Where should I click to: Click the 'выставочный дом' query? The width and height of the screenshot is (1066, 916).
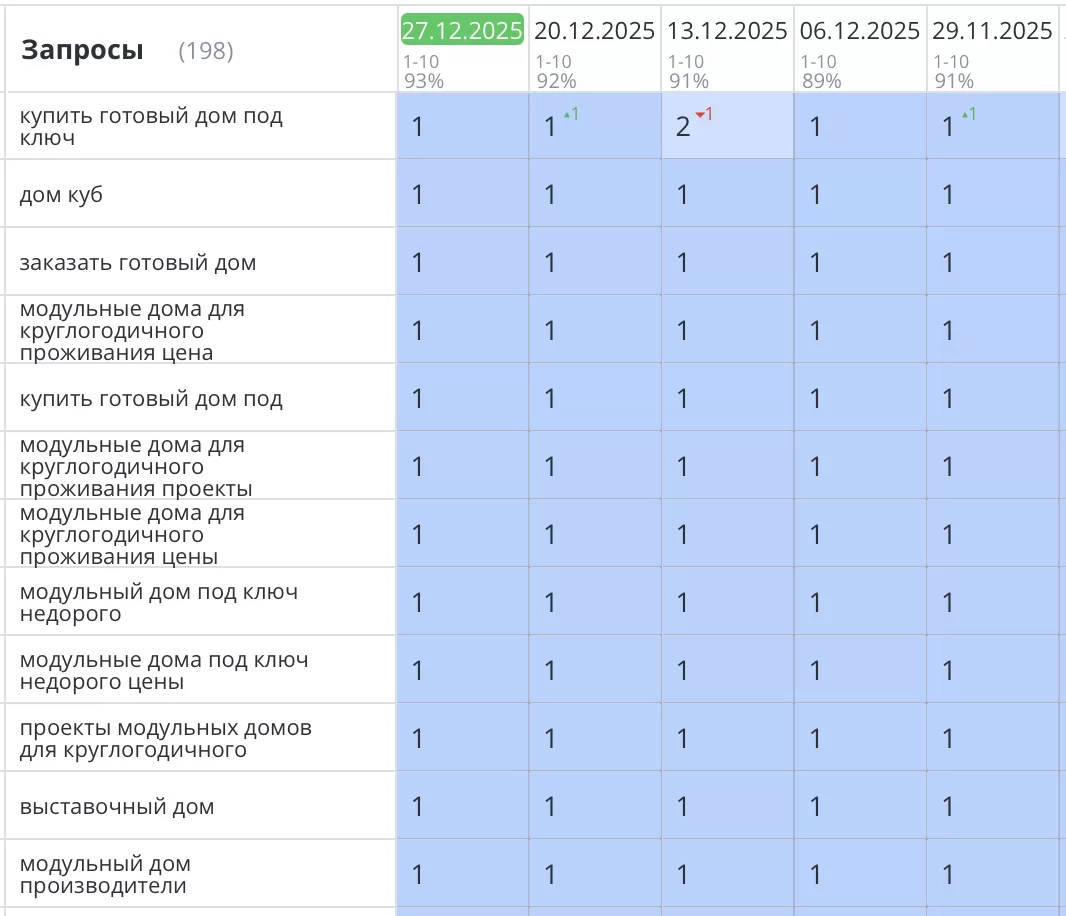tap(117, 807)
